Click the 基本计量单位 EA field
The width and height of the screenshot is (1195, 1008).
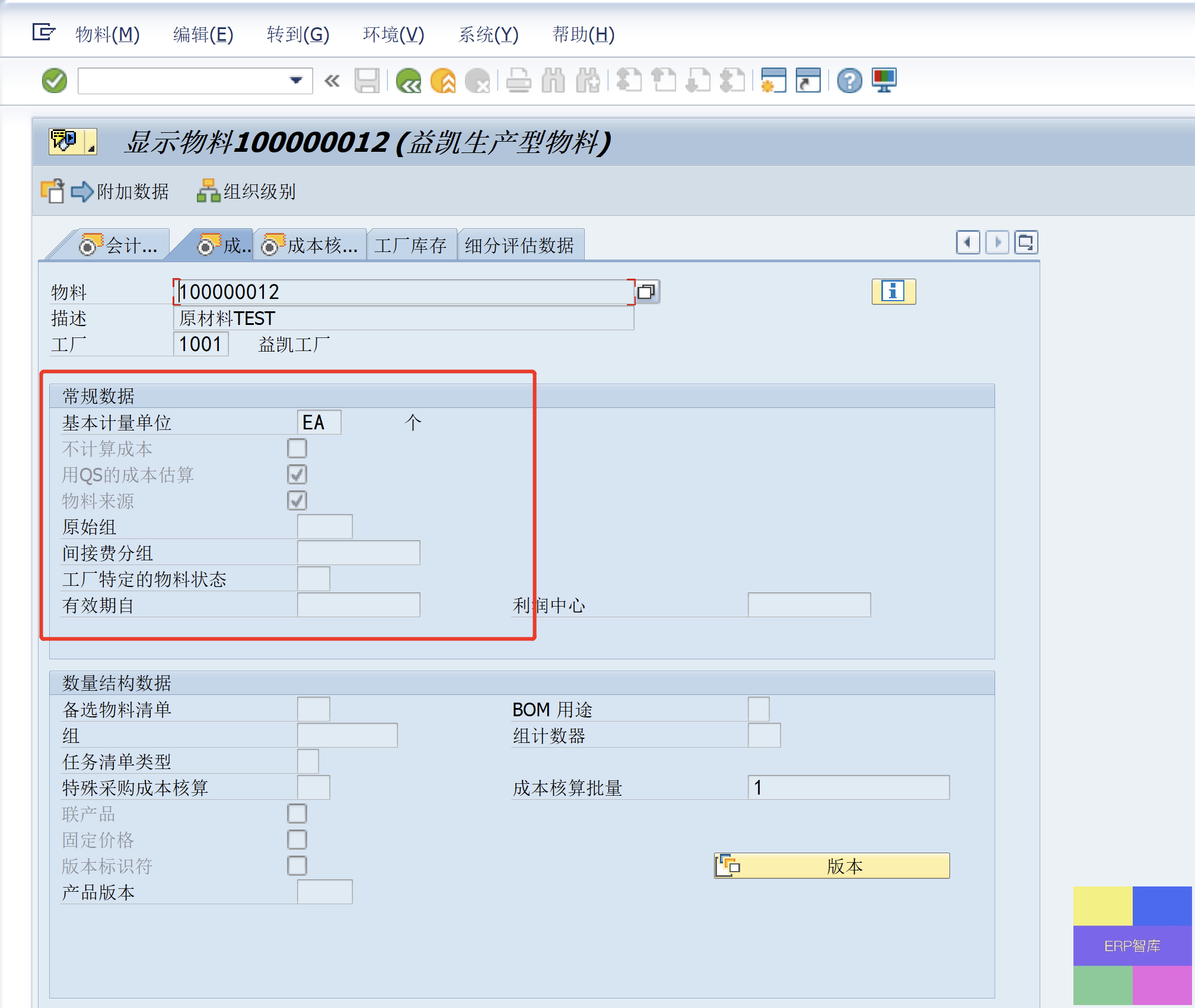(x=319, y=422)
